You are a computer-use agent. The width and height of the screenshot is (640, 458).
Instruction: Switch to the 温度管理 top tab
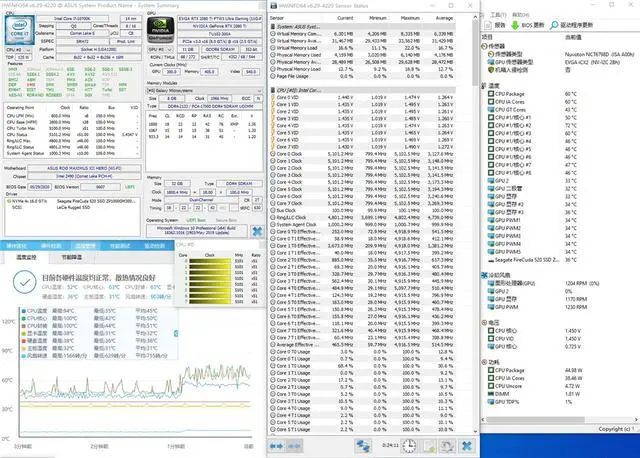85,246
